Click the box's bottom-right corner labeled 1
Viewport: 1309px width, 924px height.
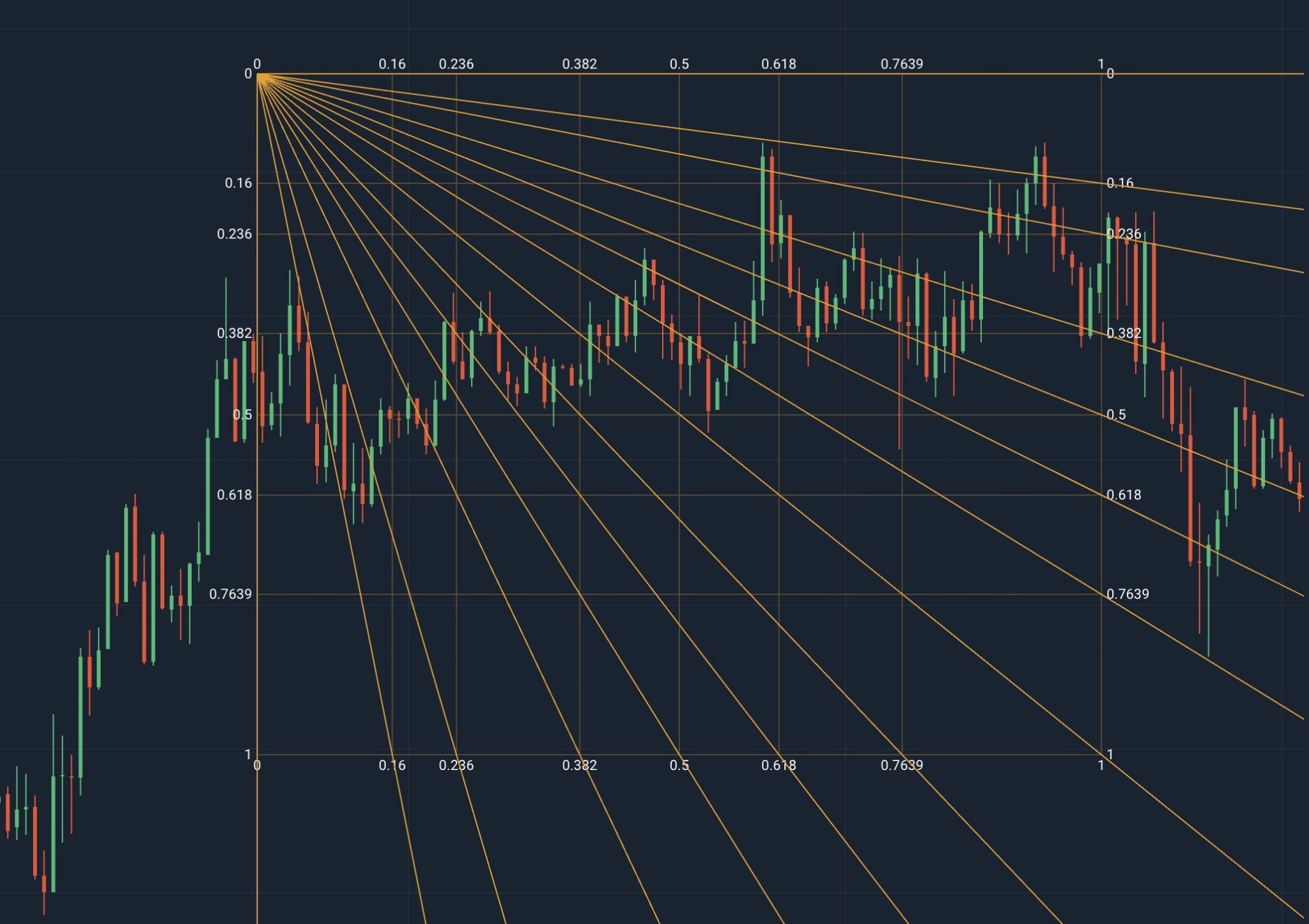[1101, 755]
